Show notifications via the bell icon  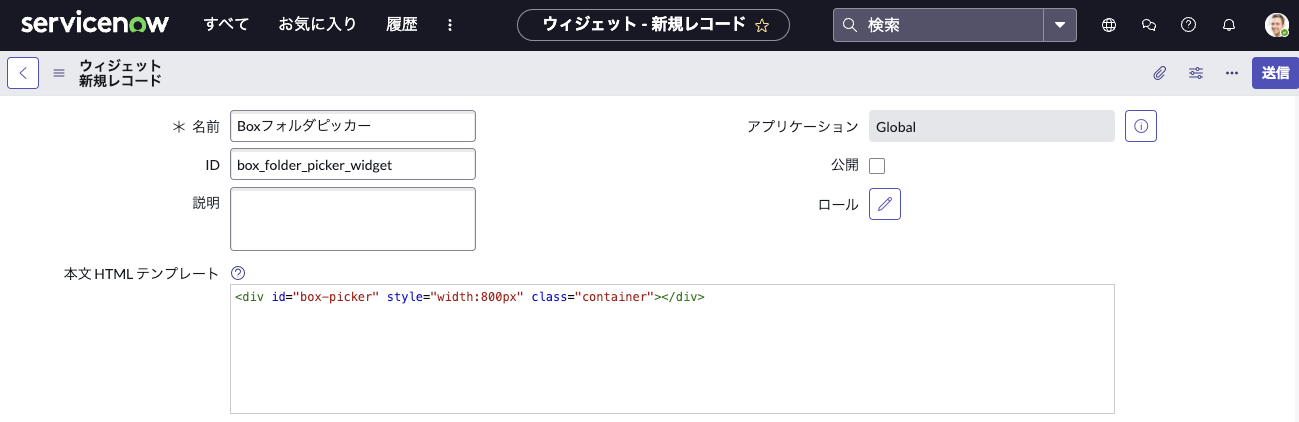point(1229,25)
